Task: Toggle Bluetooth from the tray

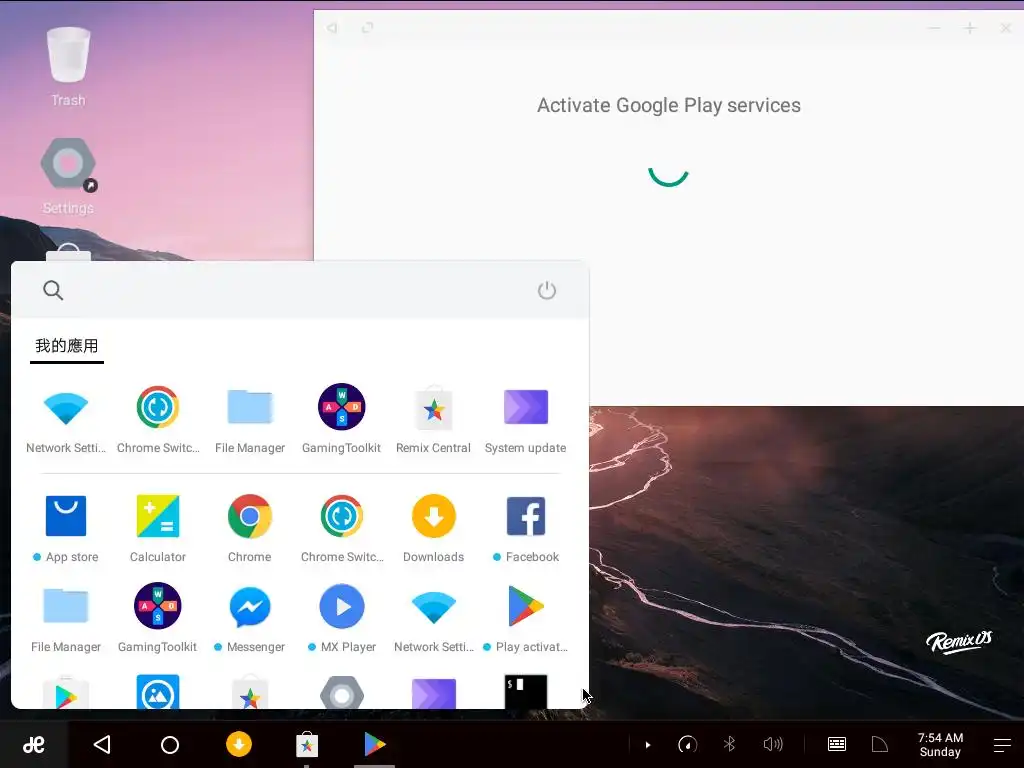Action: pos(729,744)
